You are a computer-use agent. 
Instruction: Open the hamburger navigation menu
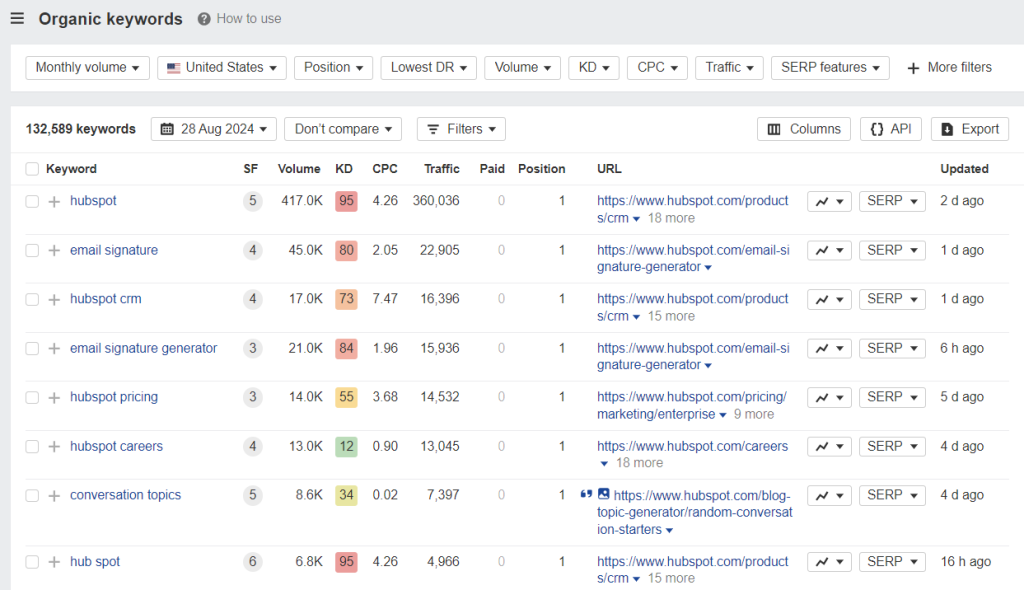coord(16,17)
